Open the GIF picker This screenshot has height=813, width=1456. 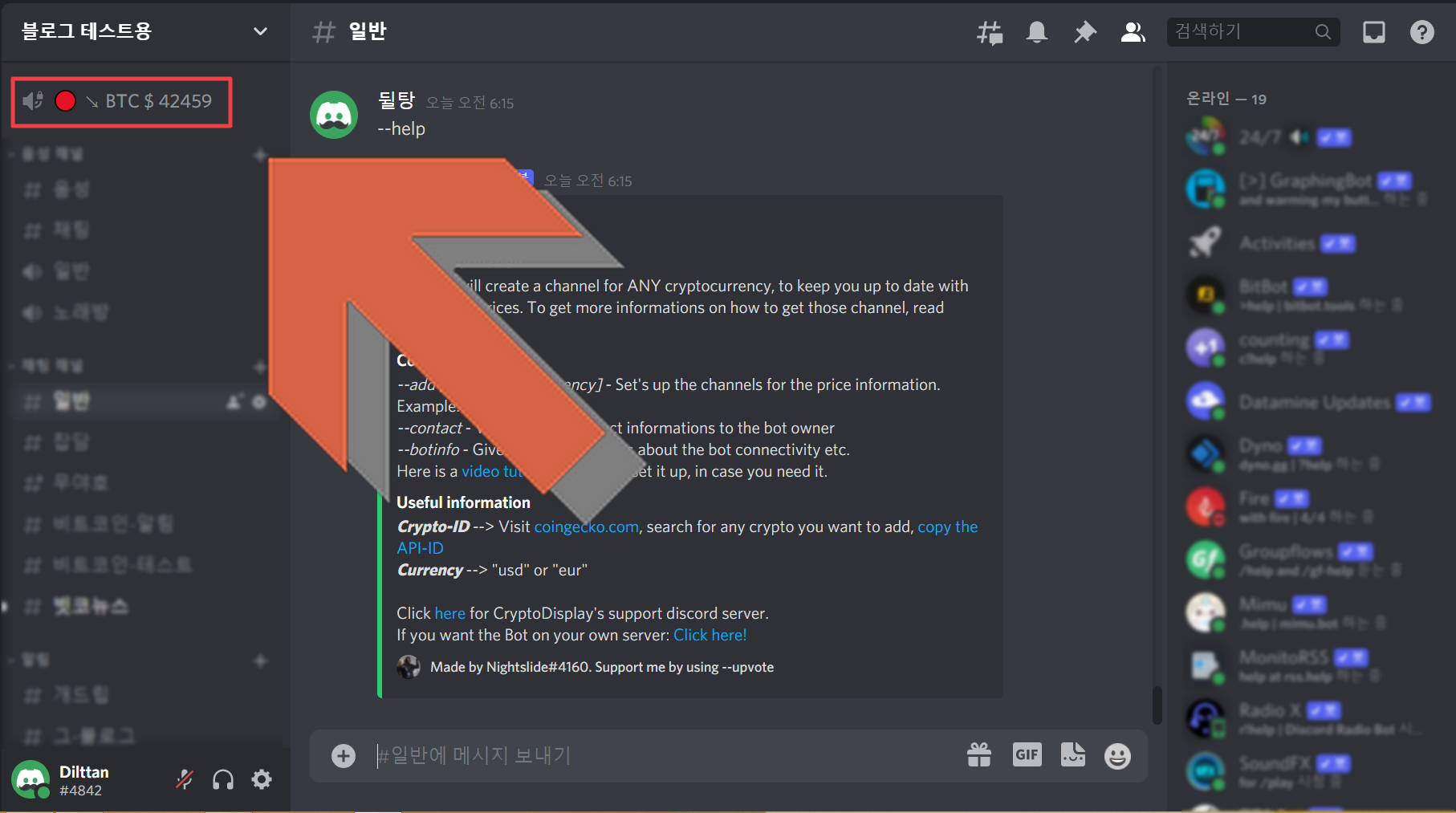tap(1027, 754)
